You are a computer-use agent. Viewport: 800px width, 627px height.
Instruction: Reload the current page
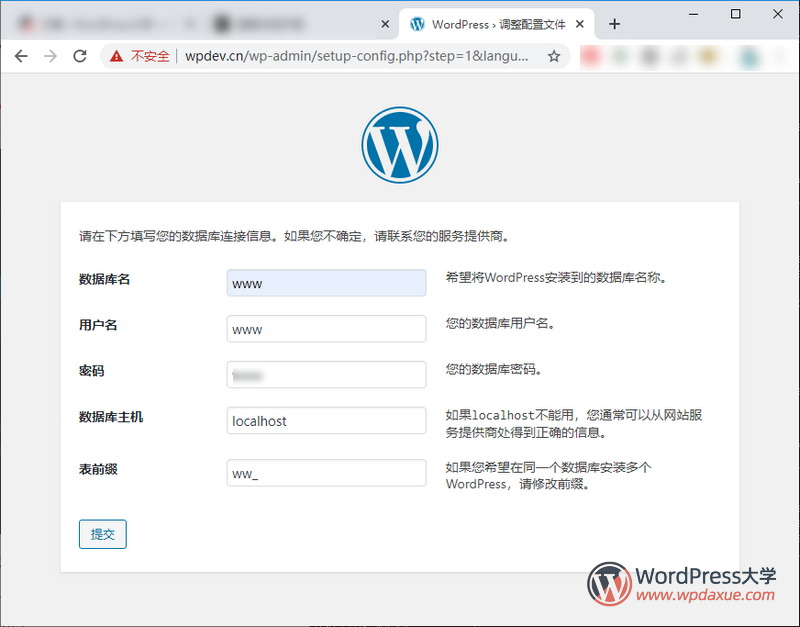point(80,57)
